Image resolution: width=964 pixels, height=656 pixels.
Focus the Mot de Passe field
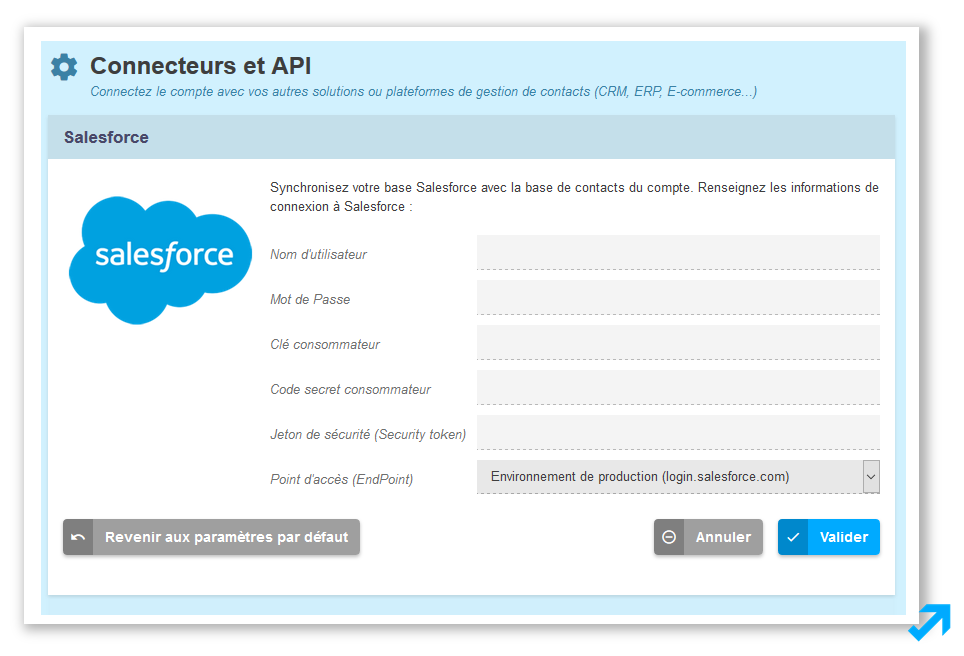tap(678, 298)
